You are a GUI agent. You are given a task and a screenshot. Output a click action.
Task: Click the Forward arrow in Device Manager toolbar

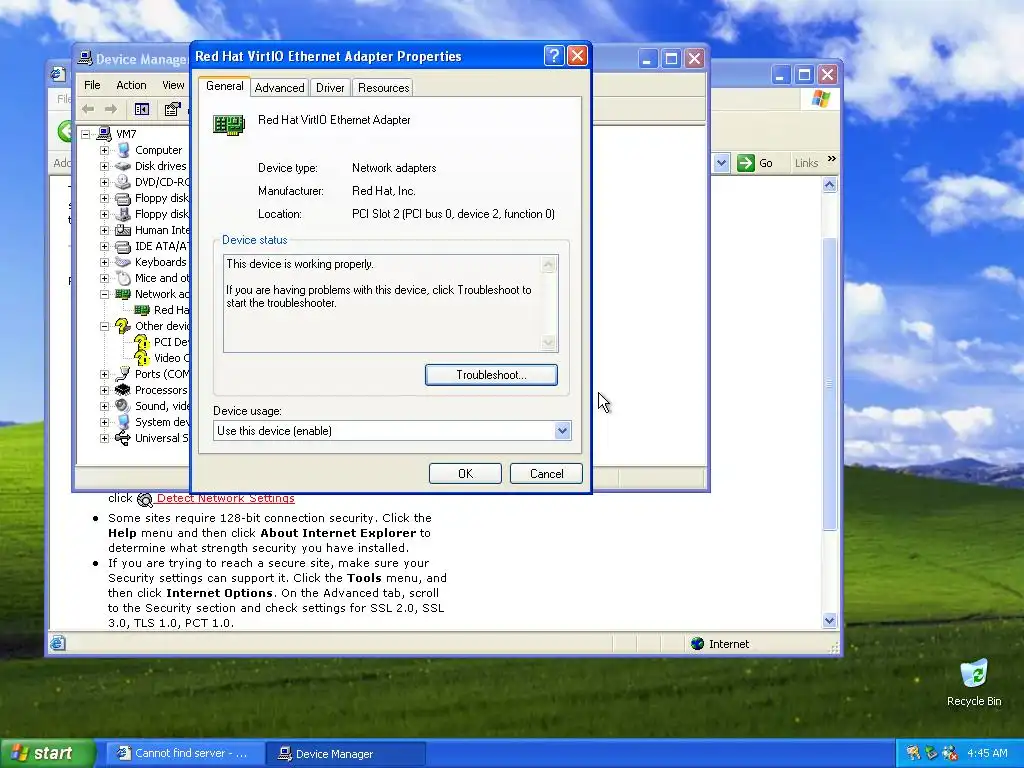click(x=111, y=109)
